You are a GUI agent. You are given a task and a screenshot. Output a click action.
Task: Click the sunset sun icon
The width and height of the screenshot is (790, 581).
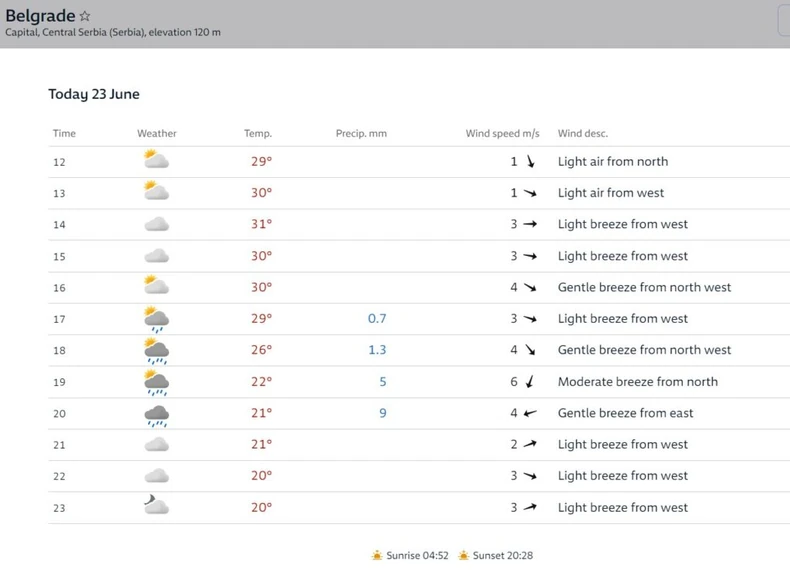(x=464, y=556)
